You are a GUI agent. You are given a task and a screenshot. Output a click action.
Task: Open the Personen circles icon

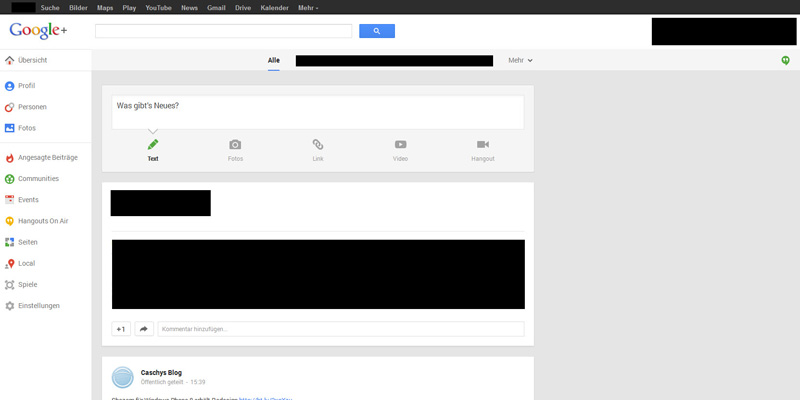tap(9, 107)
